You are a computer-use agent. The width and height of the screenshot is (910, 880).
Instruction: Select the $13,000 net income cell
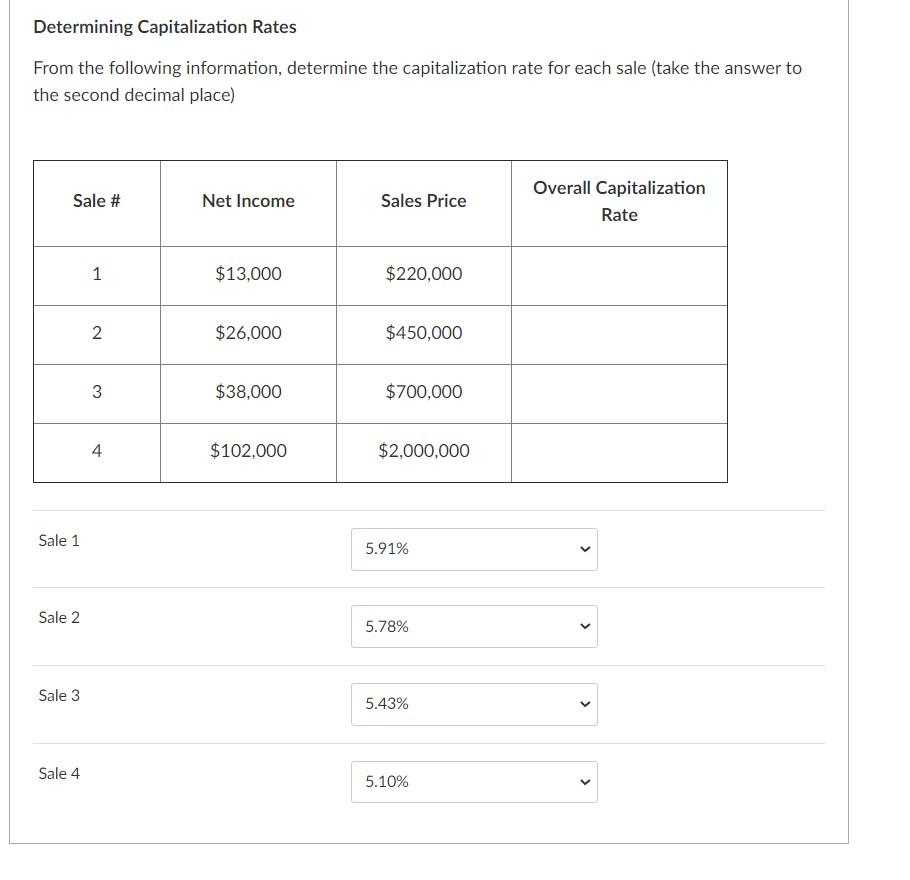(247, 273)
